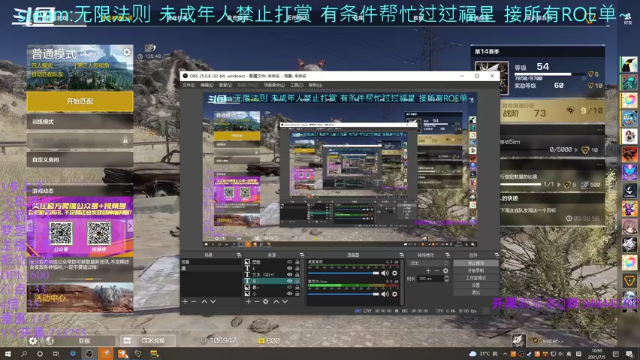640x360 pixels.
Task: Adjust desktop audio volume slider
Action: coord(343,273)
